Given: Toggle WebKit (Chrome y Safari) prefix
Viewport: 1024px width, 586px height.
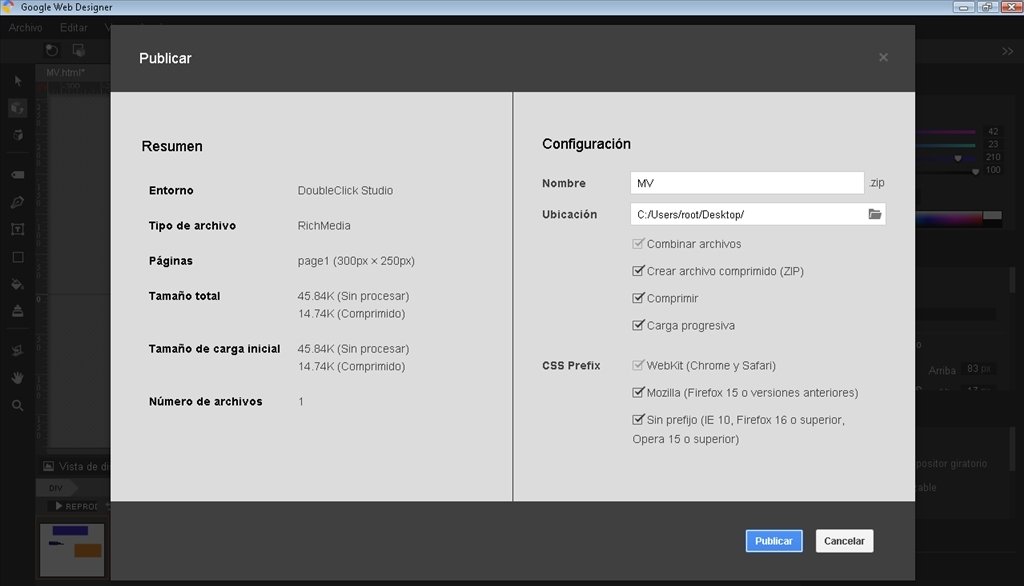Looking at the screenshot, I should click(x=638, y=365).
